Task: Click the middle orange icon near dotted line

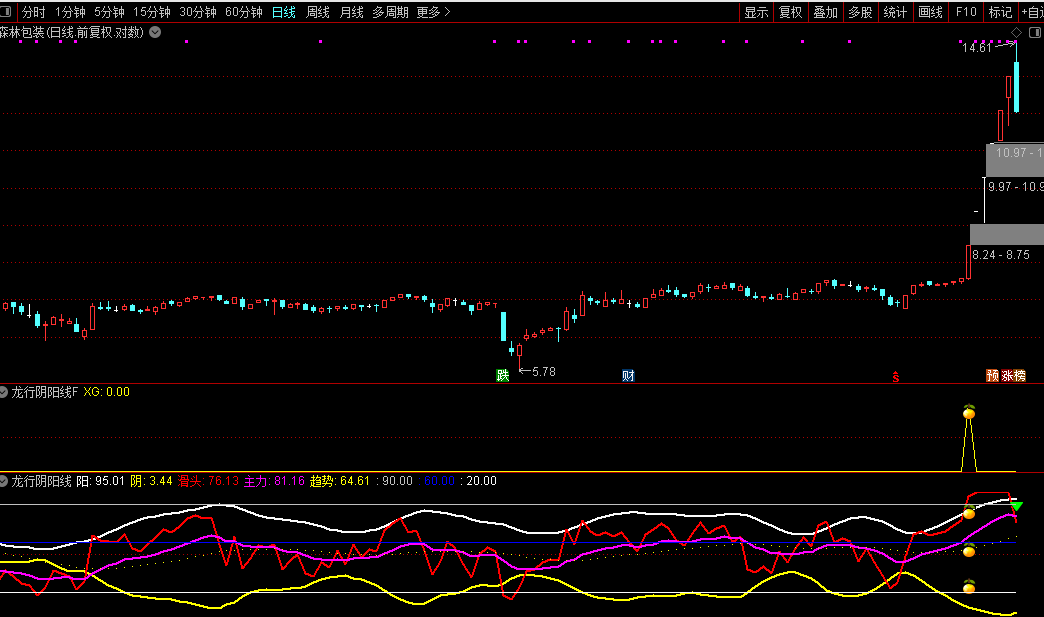Action: click(969, 550)
